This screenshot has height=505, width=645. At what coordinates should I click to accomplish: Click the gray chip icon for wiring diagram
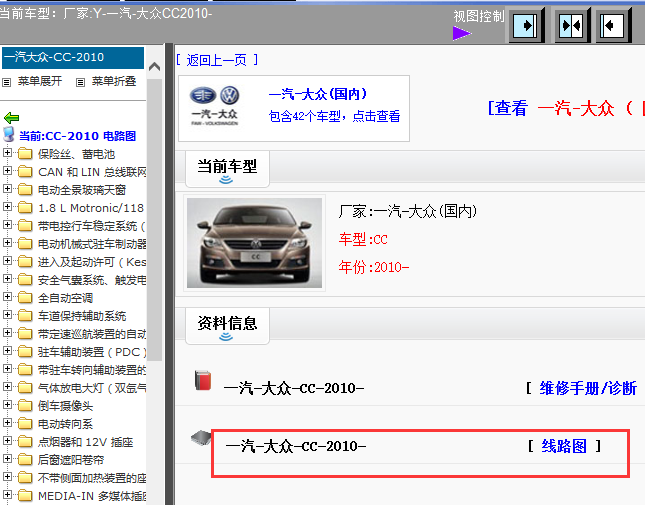(201, 437)
